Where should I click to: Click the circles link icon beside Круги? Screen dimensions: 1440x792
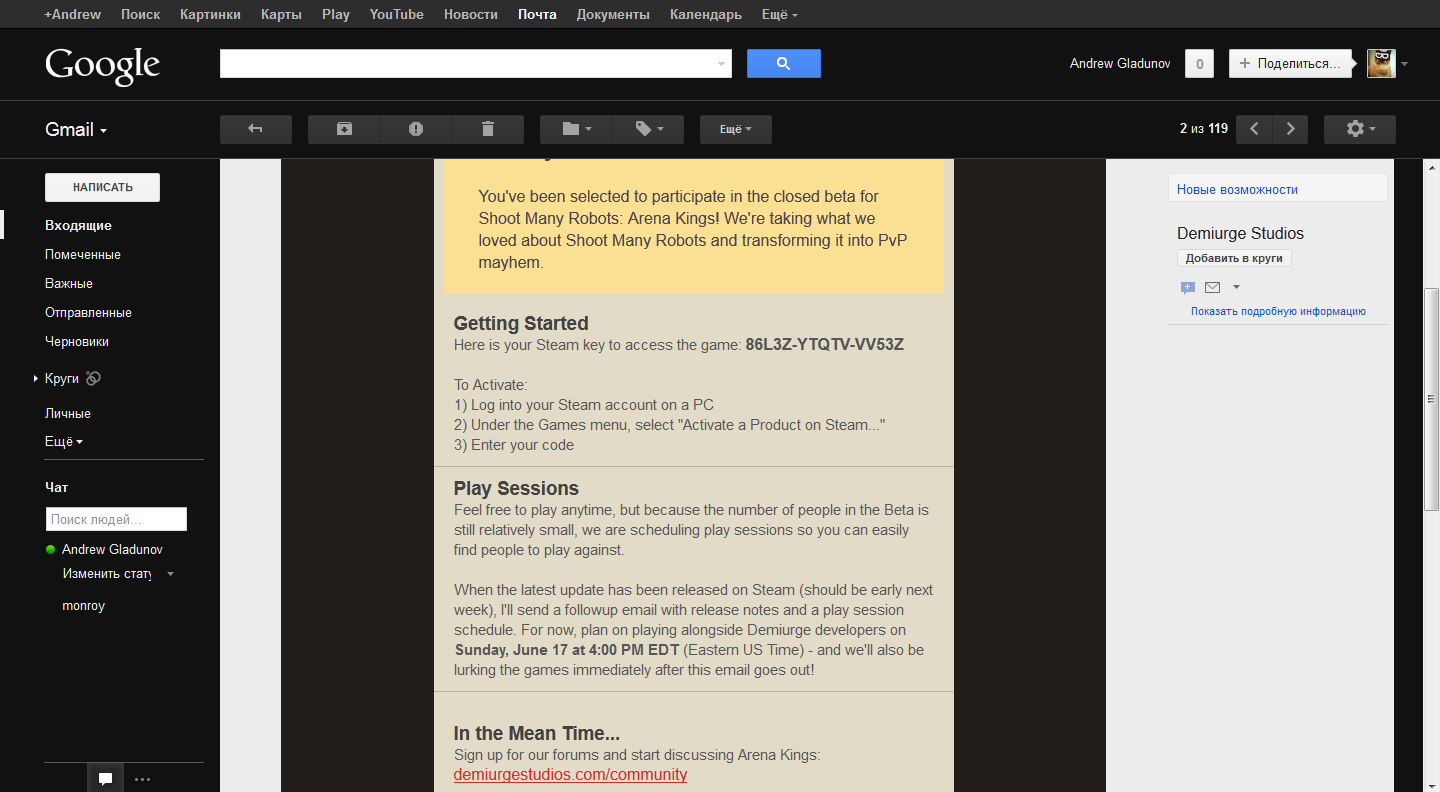click(x=93, y=378)
